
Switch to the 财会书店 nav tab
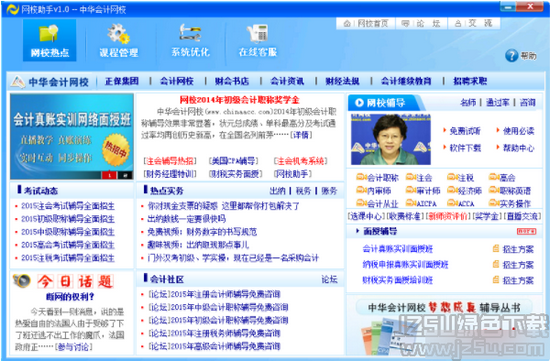232,81
